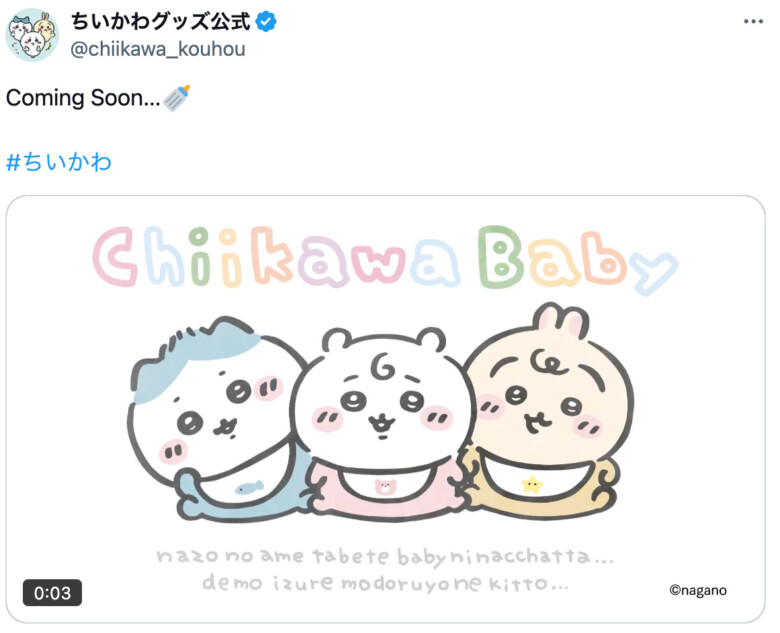Open the three-dot more options menu
The image size is (780, 633).
(x=753, y=21)
